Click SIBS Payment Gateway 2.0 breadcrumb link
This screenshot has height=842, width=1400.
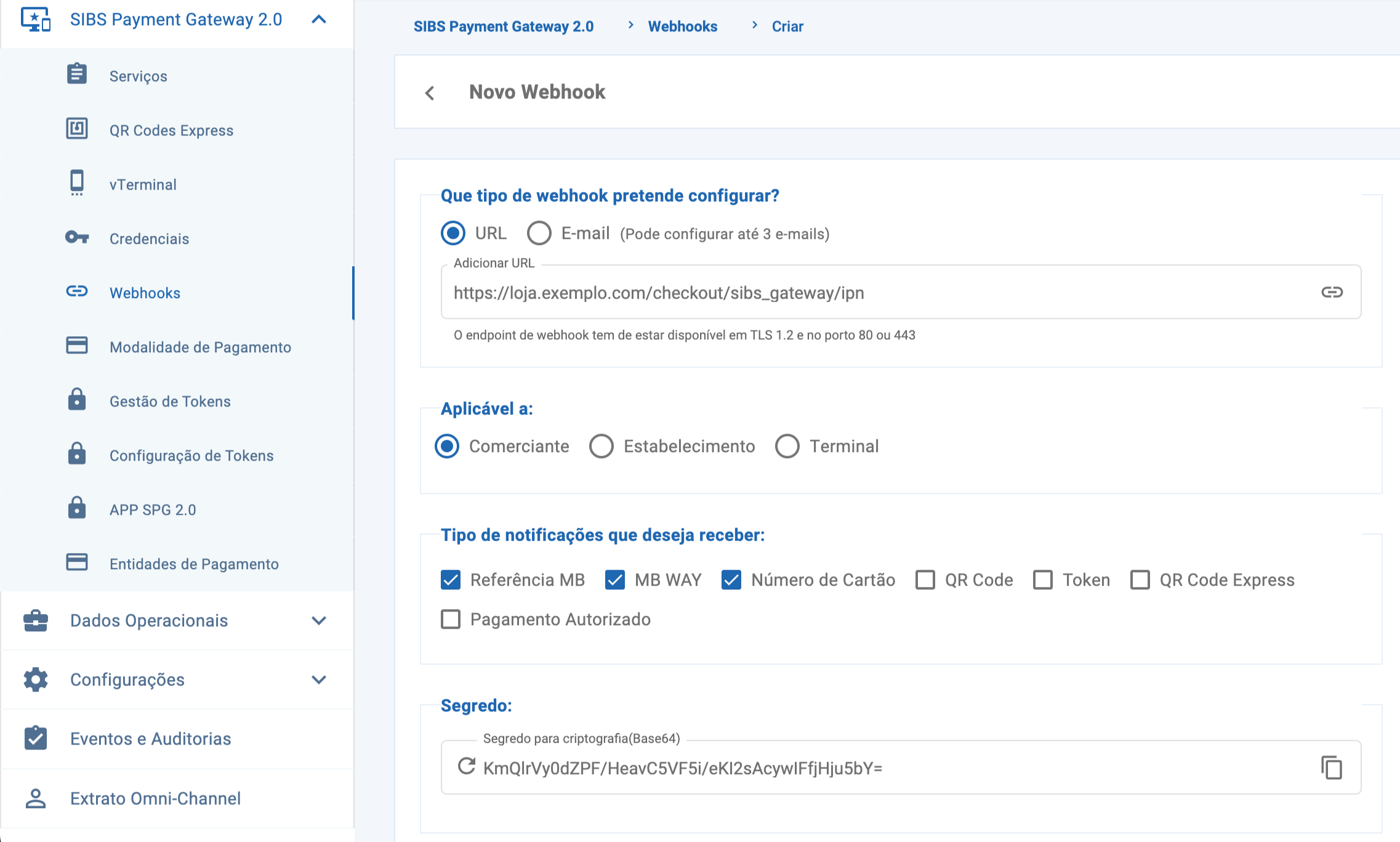[x=503, y=26]
